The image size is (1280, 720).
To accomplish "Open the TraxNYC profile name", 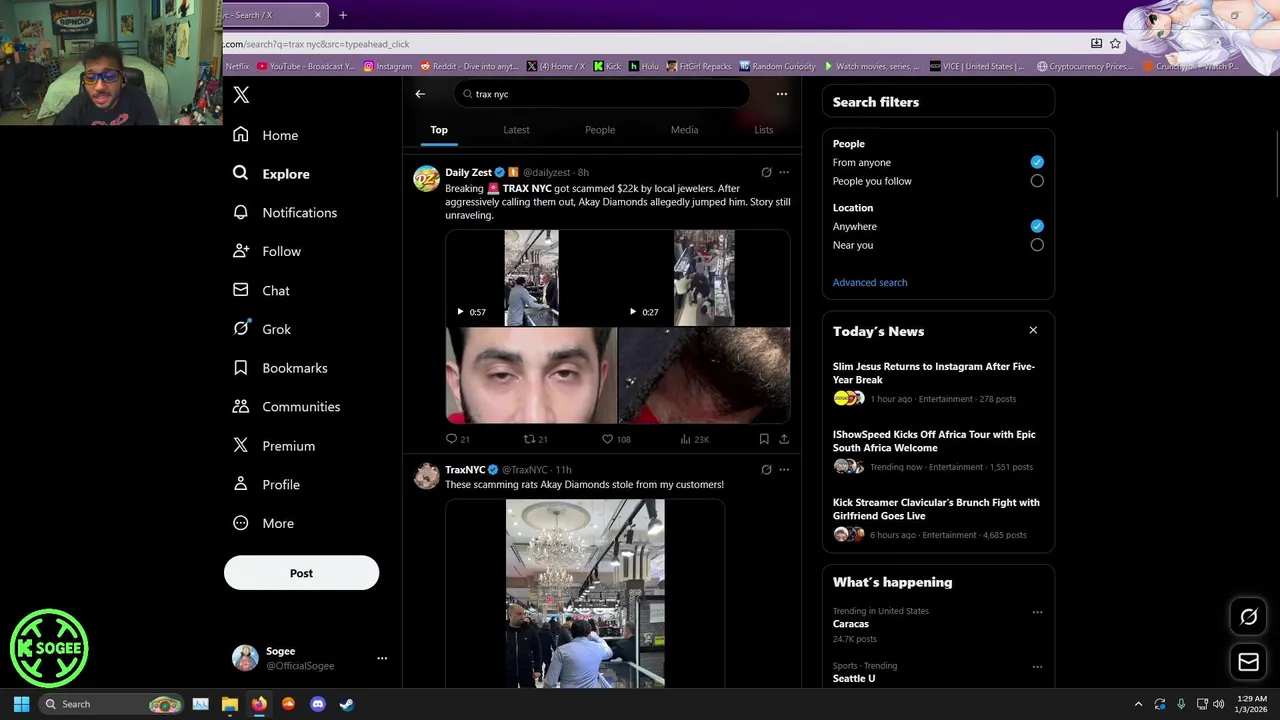I will pos(465,470).
